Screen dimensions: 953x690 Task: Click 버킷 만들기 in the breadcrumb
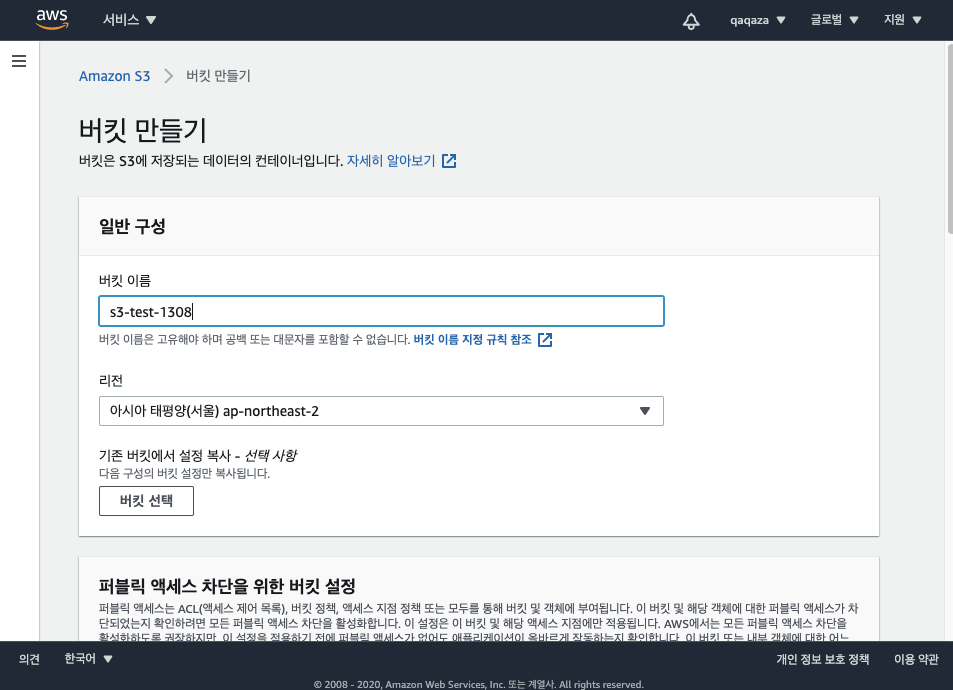tap(218, 76)
